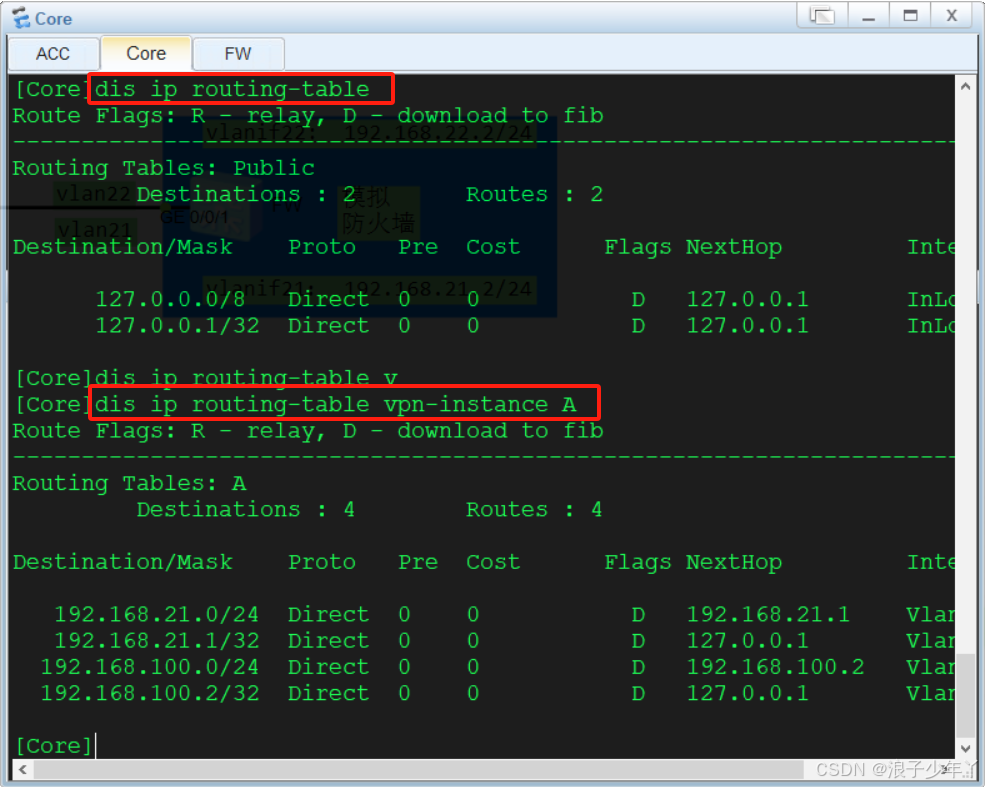Minimize the Core terminal window
The width and height of the screenshot is (985, 787).
(868, 15)
